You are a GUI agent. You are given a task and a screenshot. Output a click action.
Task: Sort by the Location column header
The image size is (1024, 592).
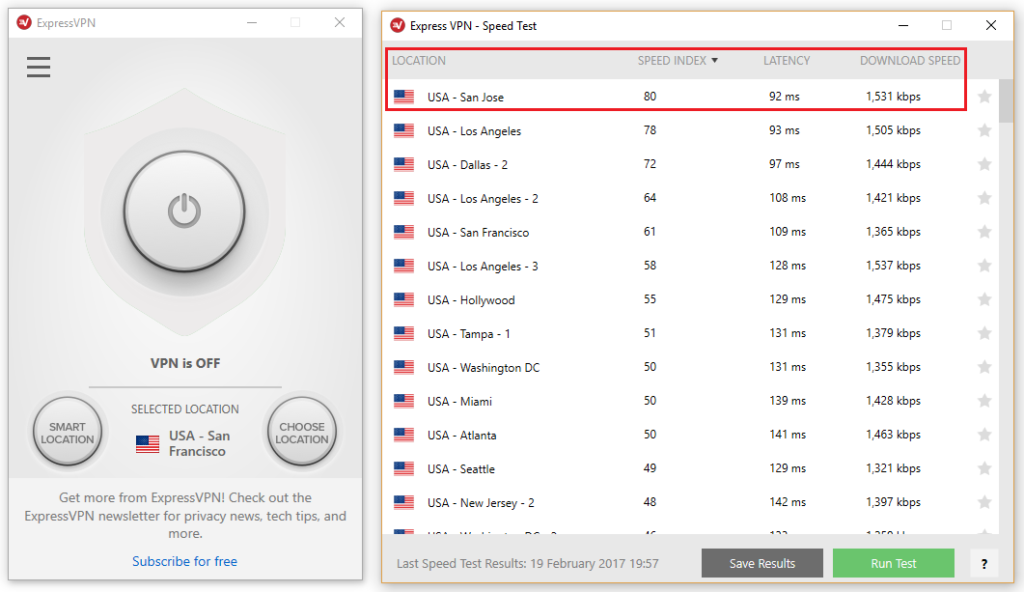(x=419, y=61)
